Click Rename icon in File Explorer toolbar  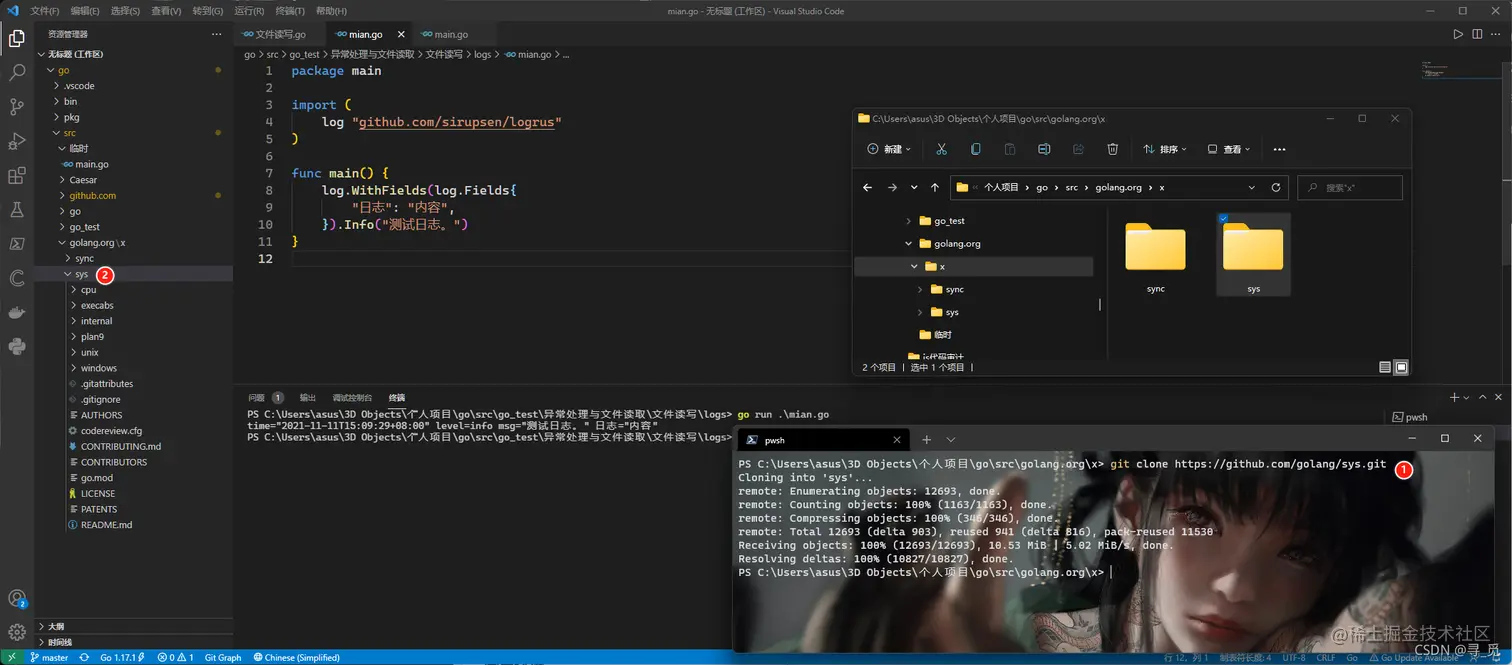pyautogui.click(x=1044, y=149)
